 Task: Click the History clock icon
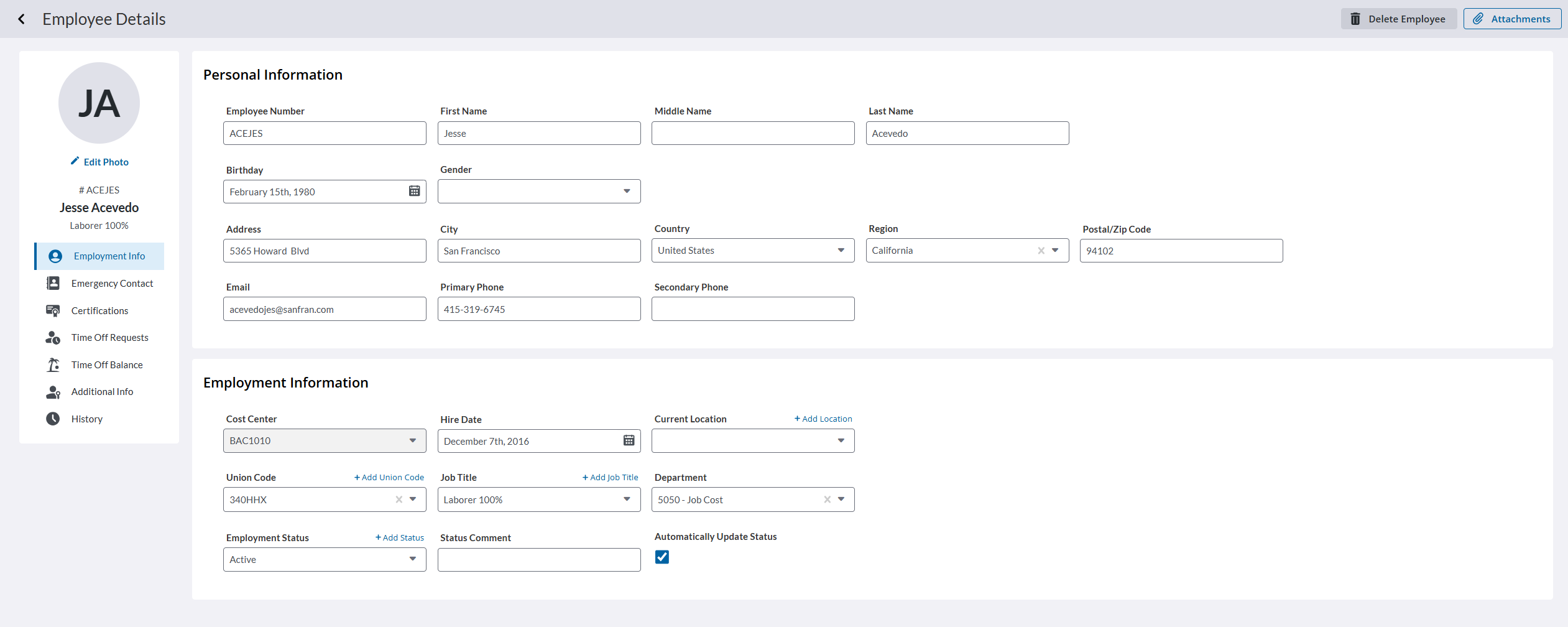pyautogui.click(x=53, y=419)
